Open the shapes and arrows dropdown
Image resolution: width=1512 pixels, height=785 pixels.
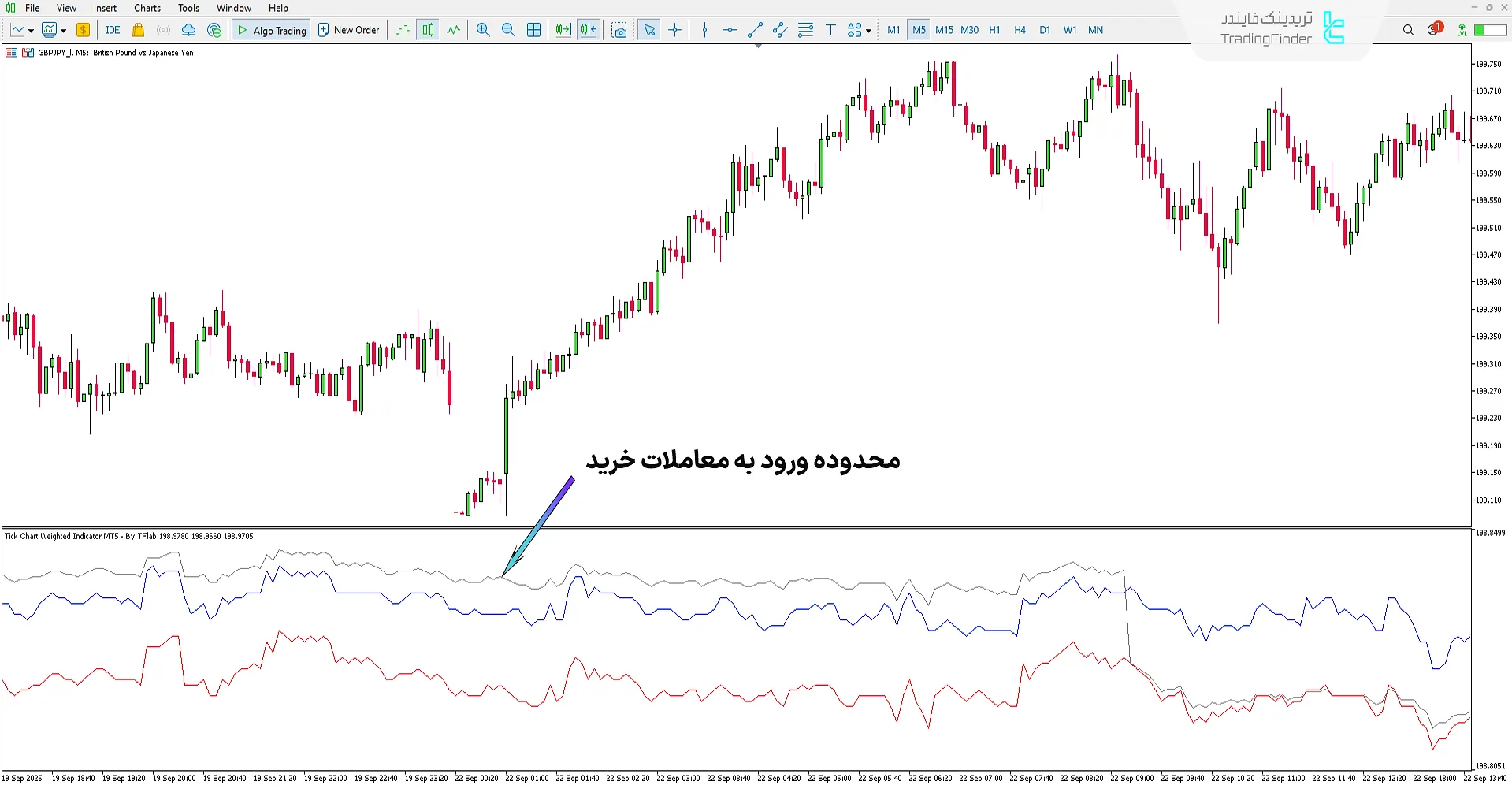(x=858, y=30)
